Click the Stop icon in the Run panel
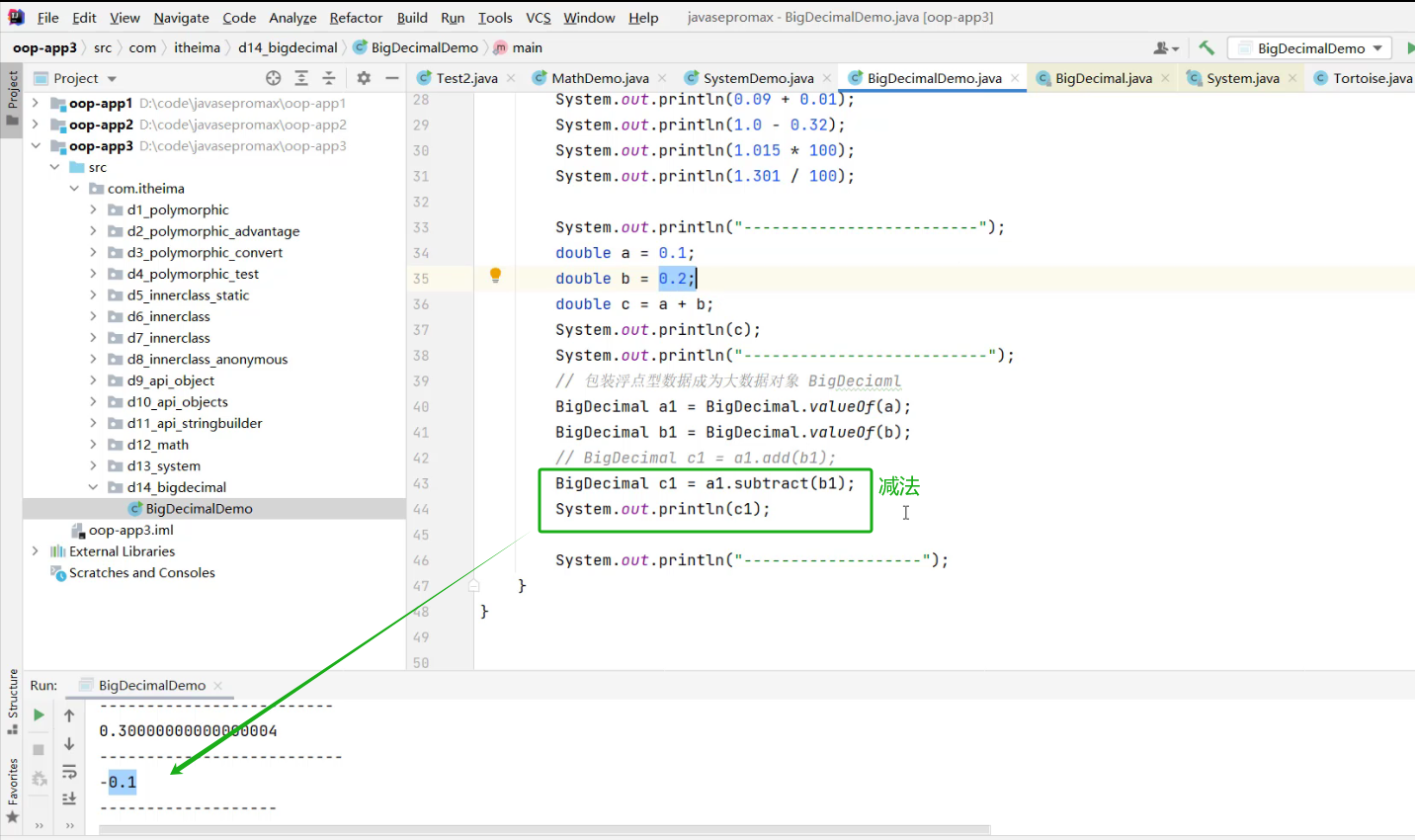 click(x=39, y=750)
